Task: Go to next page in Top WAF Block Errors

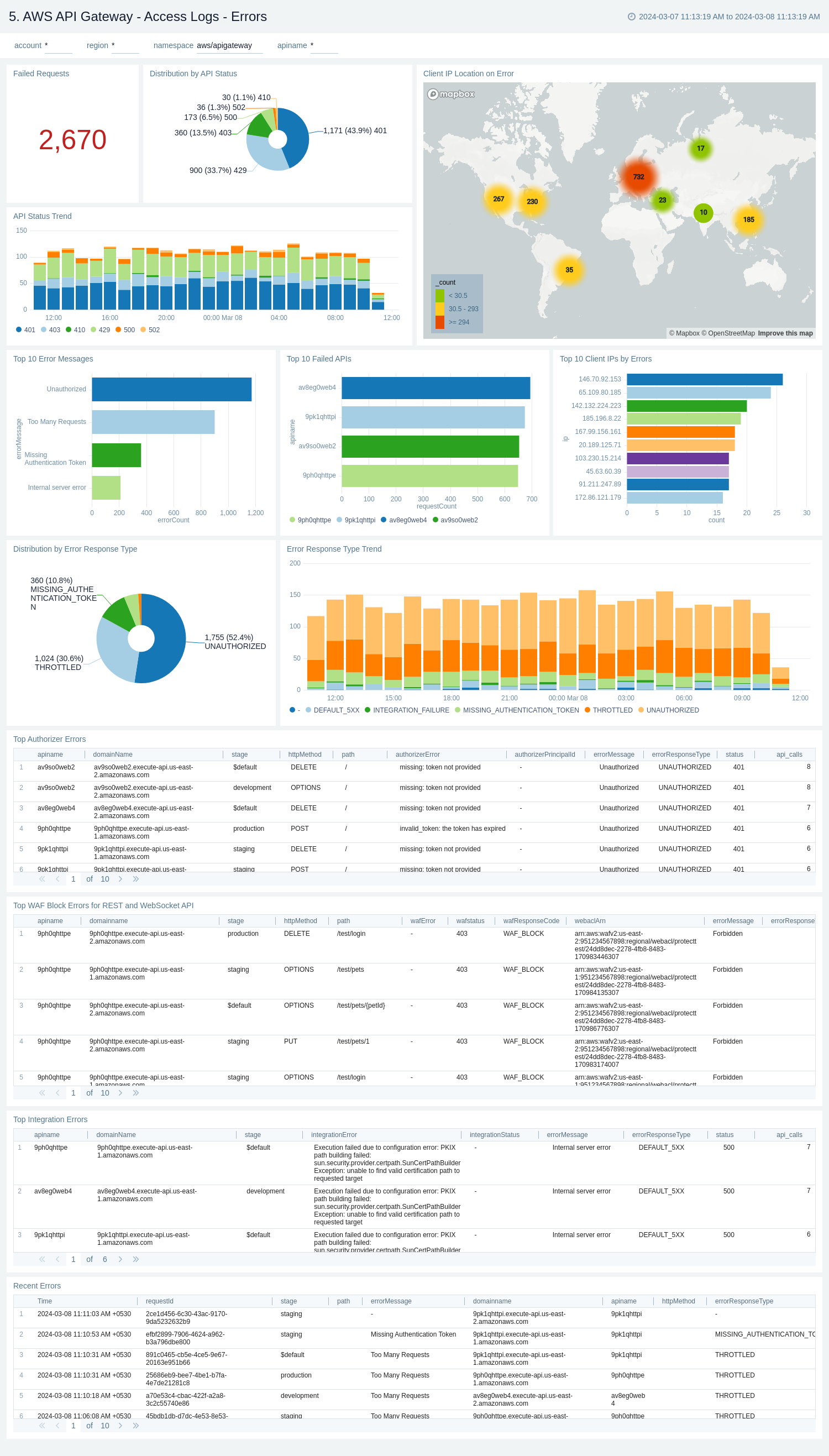Action: 120,1093
